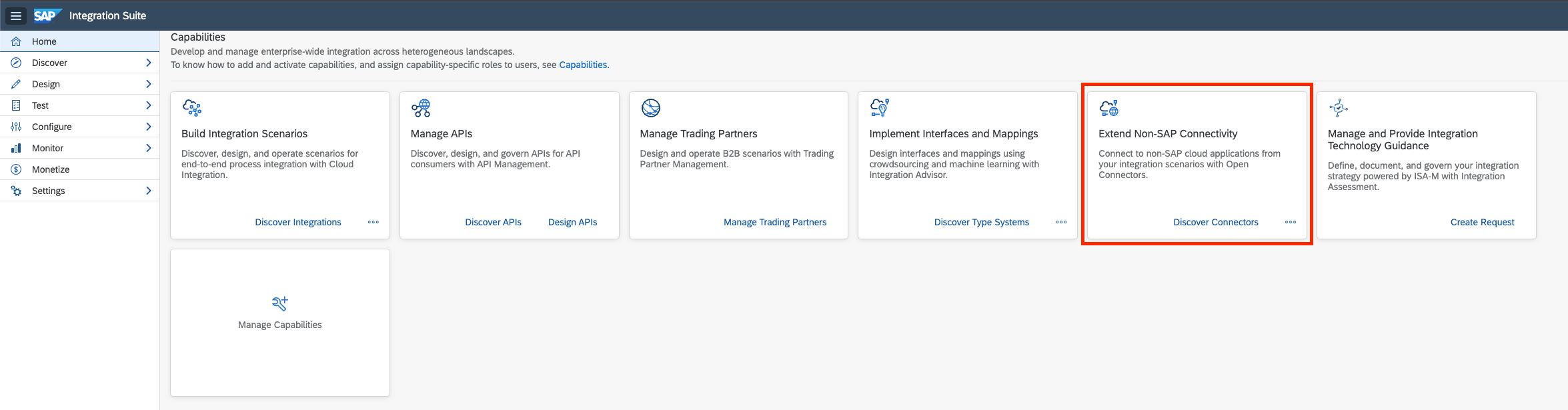Click the Implement Interfaces and Mappings icon

tap(880, 108)
